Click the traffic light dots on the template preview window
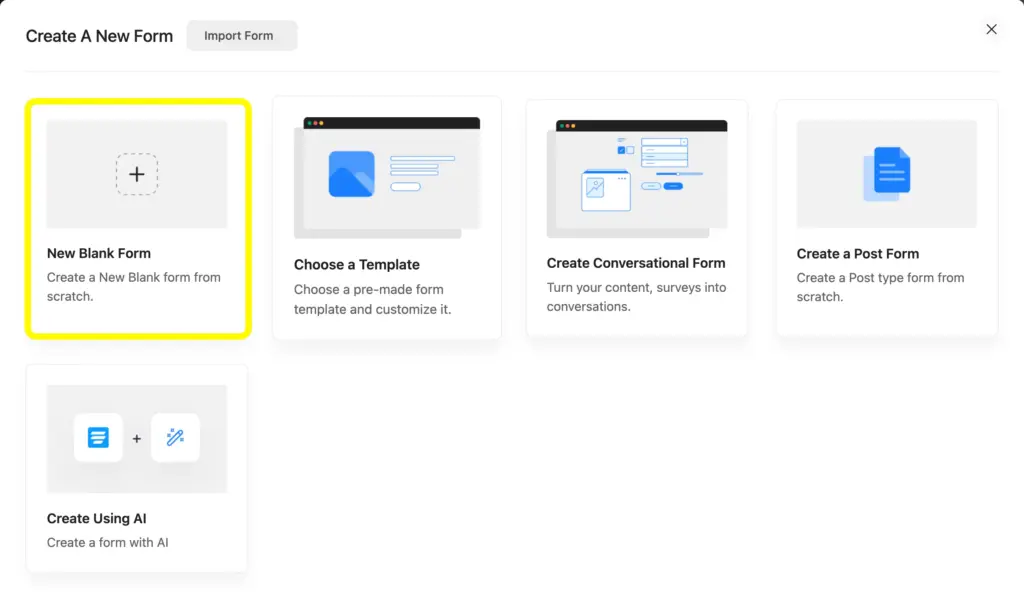This screenshot has width=1024, height=604. pyautogui.click(x=316, y=123)
